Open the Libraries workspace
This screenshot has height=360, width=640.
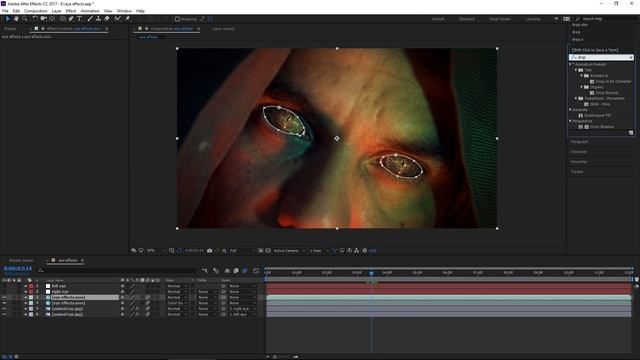tap(533, 19)
